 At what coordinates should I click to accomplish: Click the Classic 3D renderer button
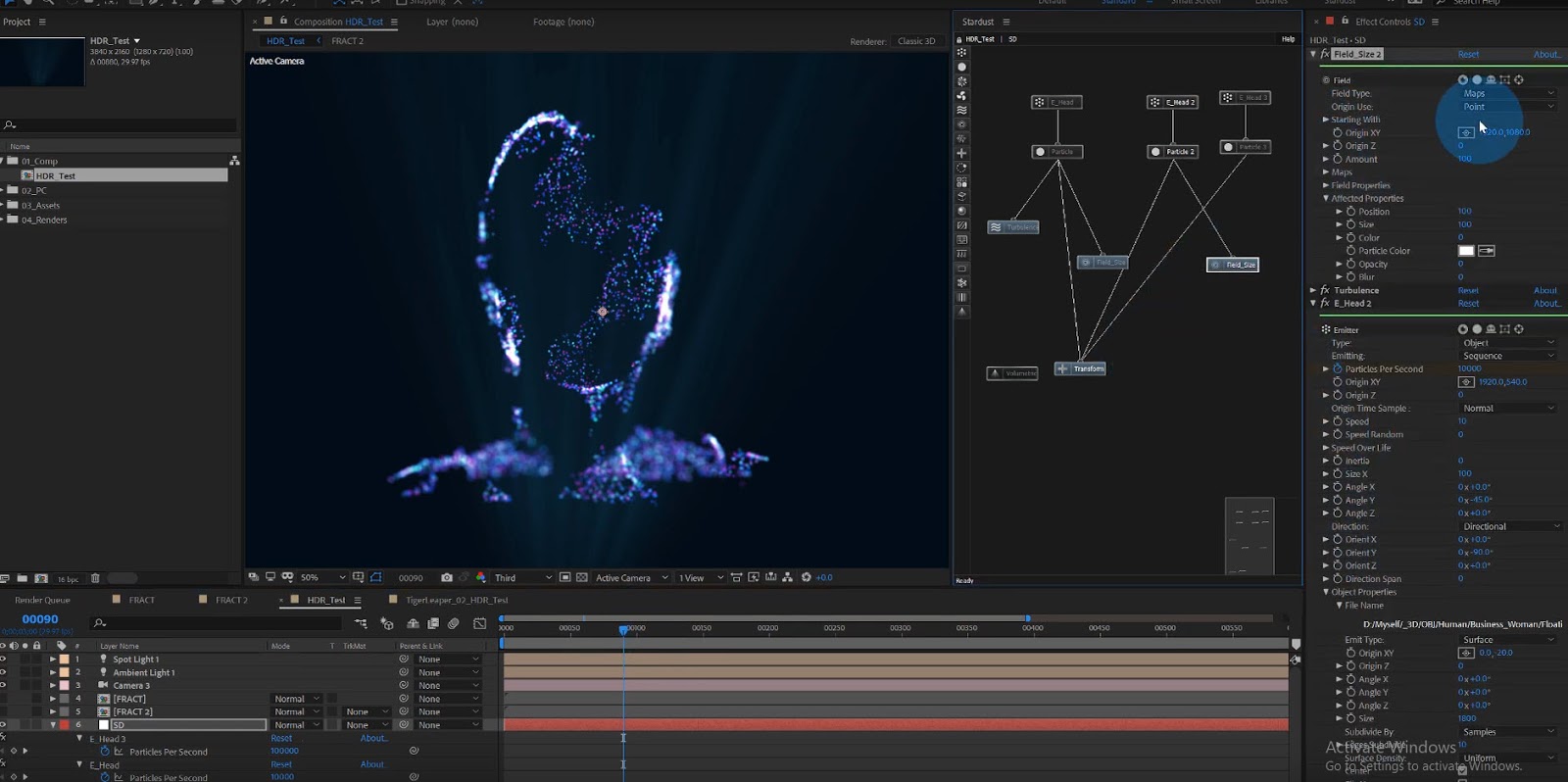point(916,41)
